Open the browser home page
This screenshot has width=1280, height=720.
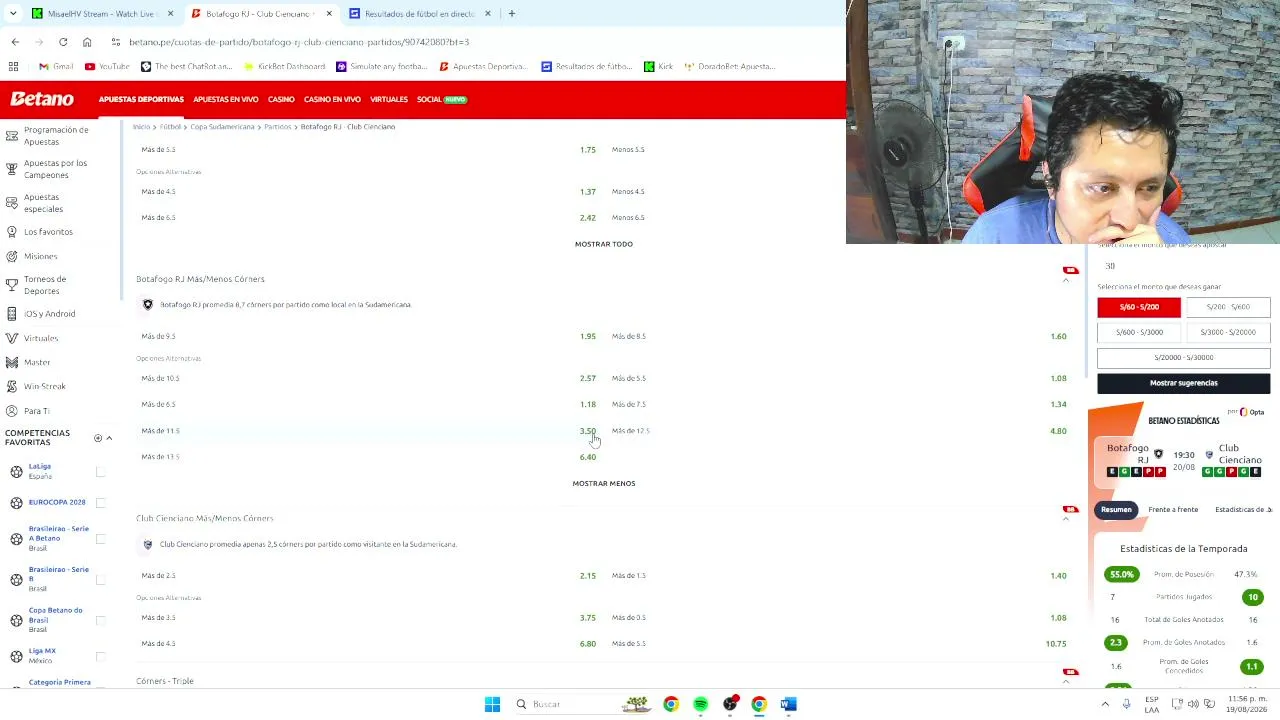point(87,42)
